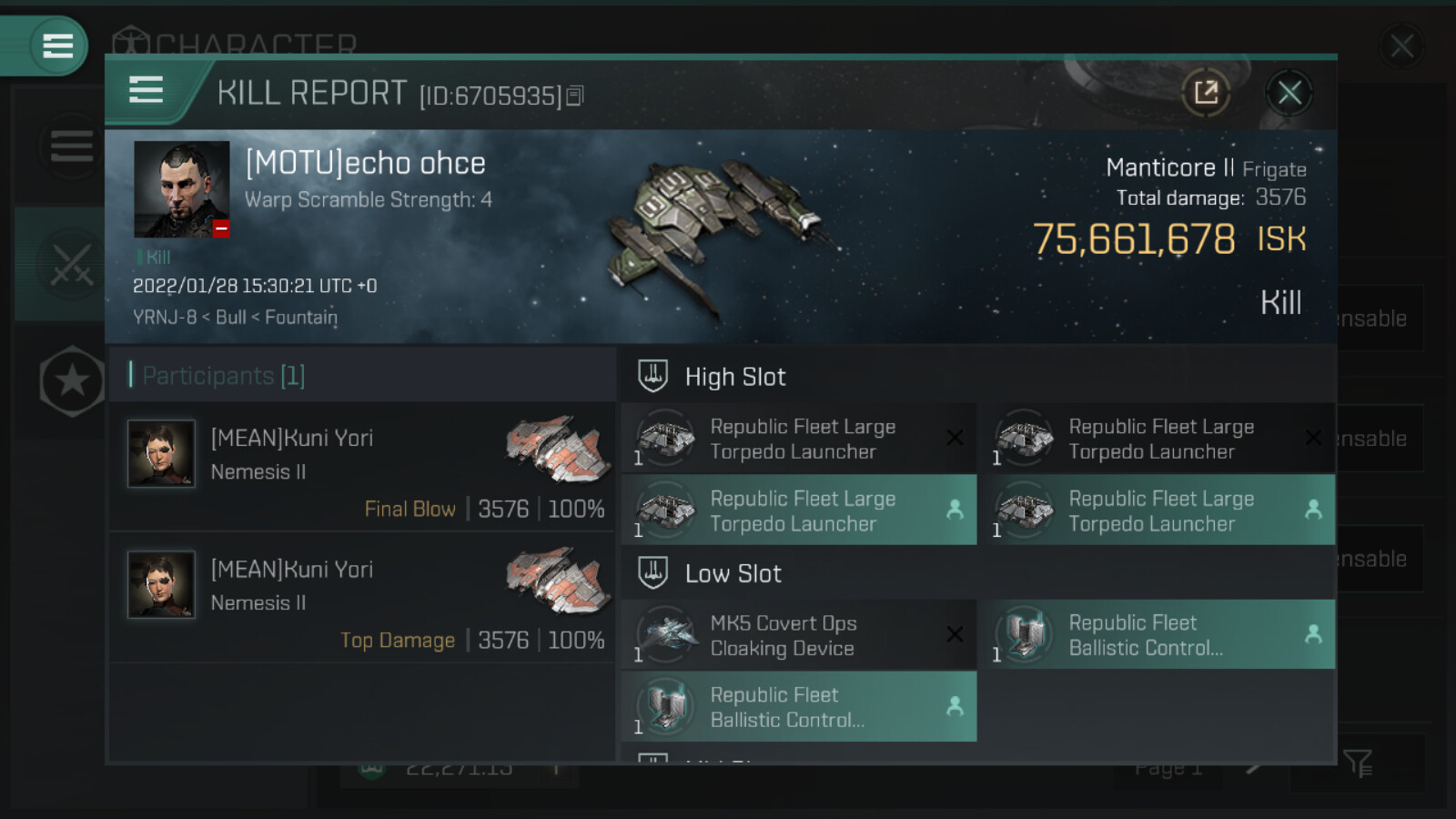
Task: Click the Low Slot section header
Action: pos(733,573)
